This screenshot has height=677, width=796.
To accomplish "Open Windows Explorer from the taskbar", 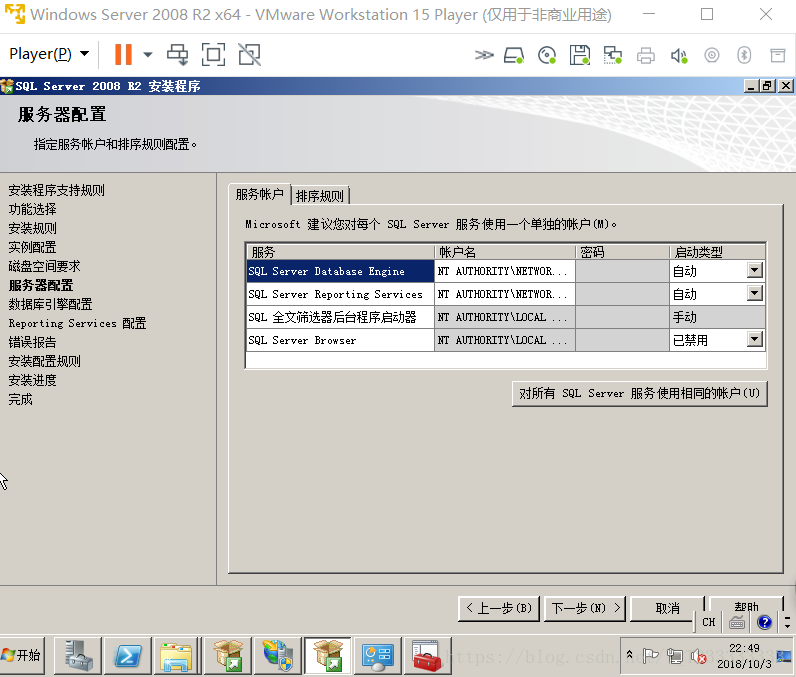I will point(177,655).
